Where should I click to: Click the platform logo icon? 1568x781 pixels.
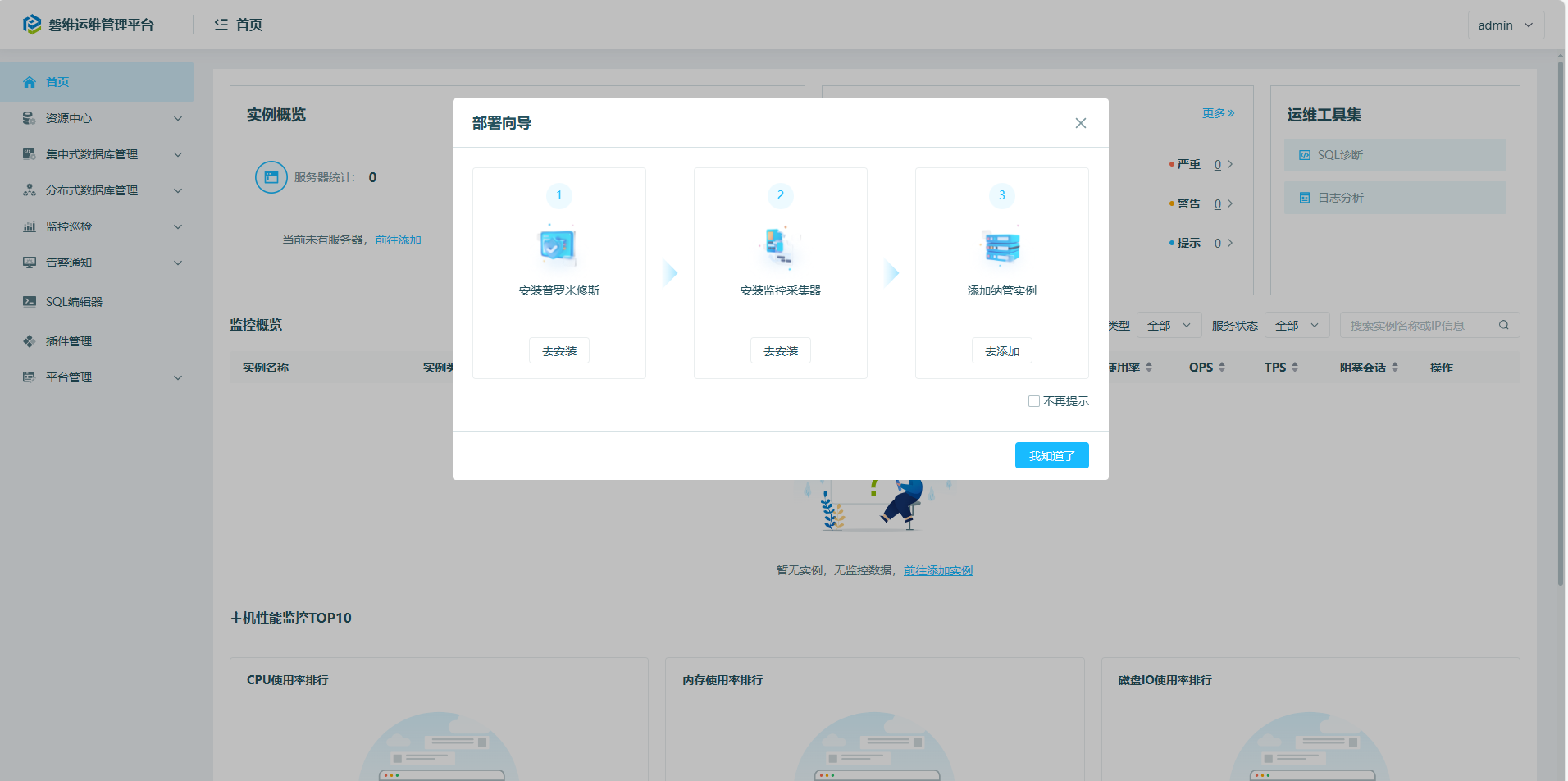tap(32, 25)
